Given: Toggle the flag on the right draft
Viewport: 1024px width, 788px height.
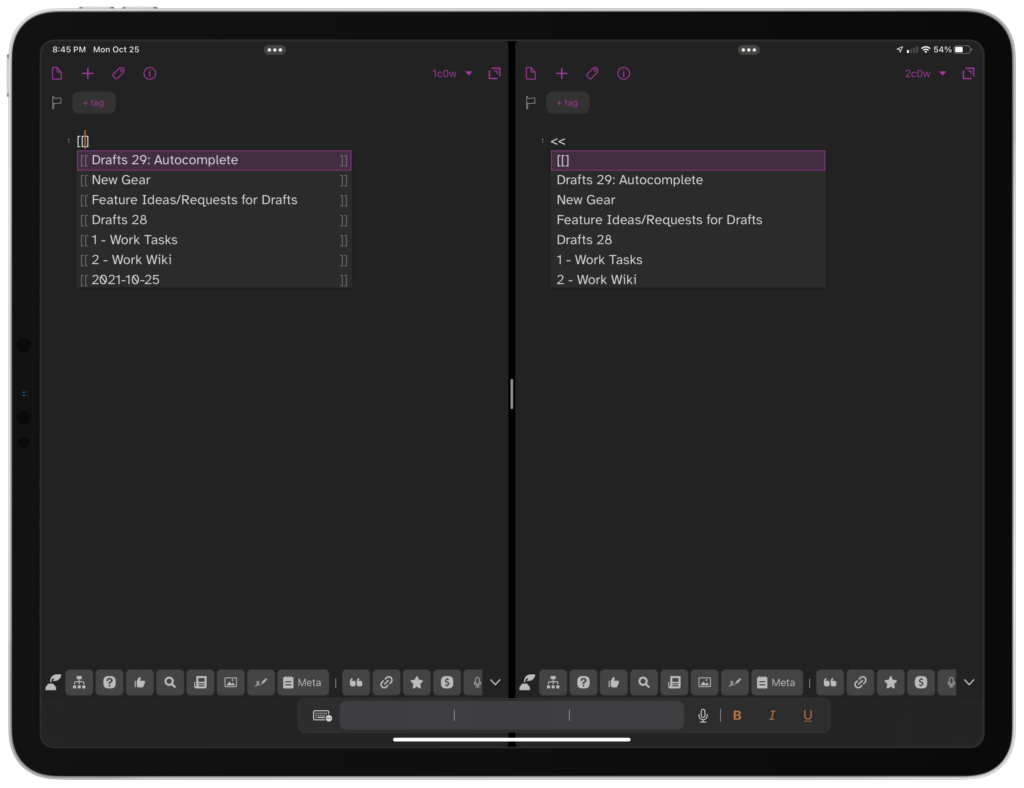Looking at the screenshot, I should coord(531,102).
